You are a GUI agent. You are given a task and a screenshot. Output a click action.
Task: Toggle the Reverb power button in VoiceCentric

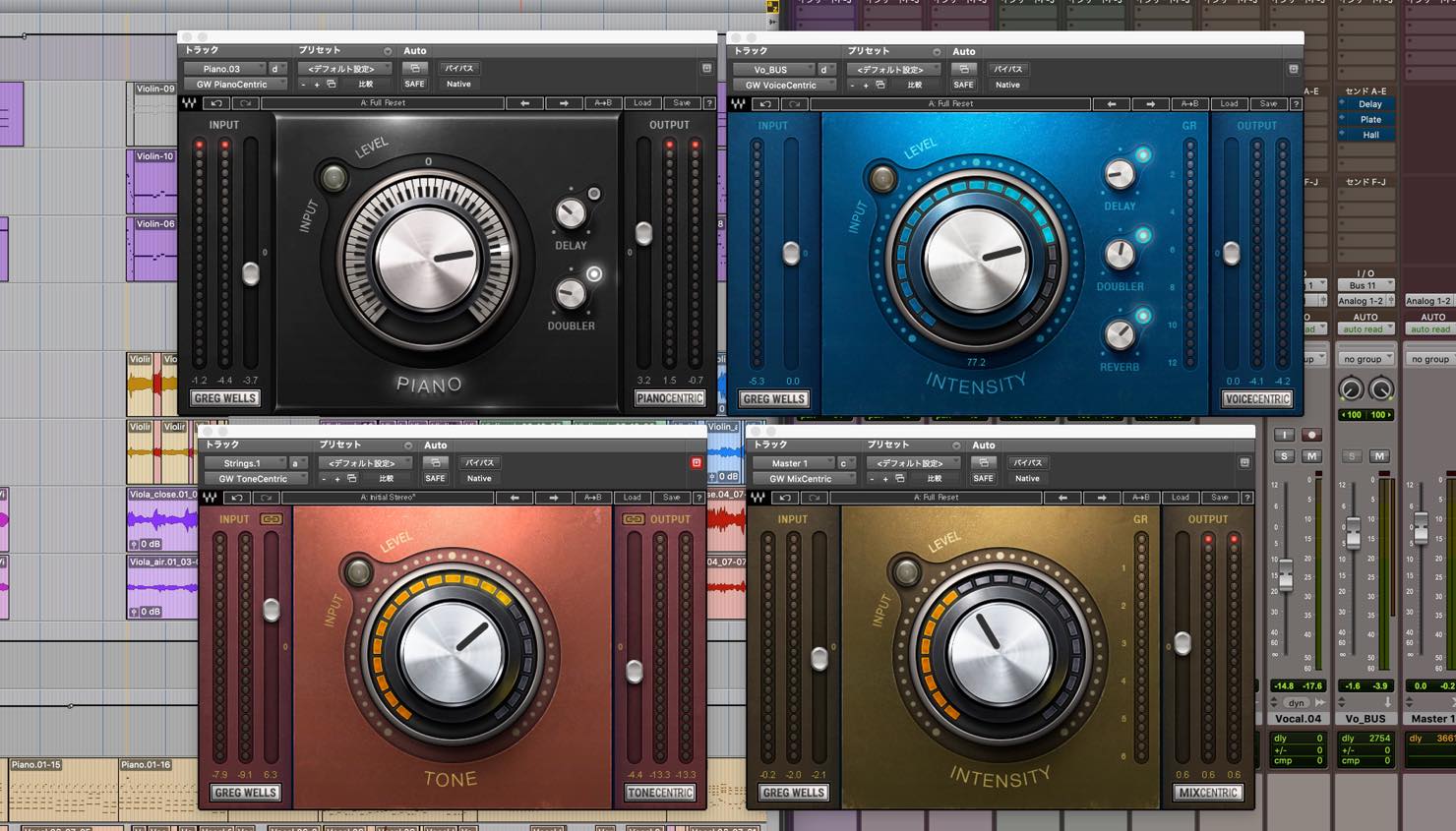(1143, 316)
